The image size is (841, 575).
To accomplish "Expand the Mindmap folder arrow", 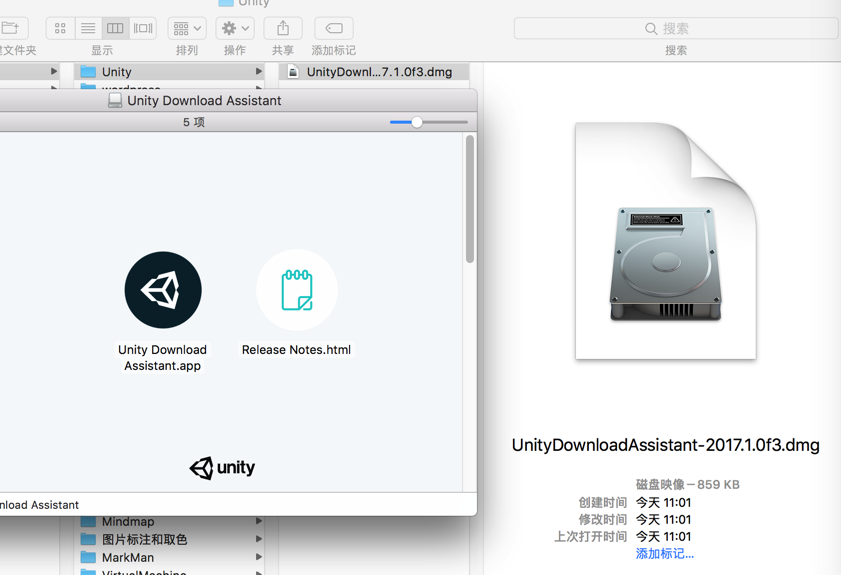I will [259, 521].
